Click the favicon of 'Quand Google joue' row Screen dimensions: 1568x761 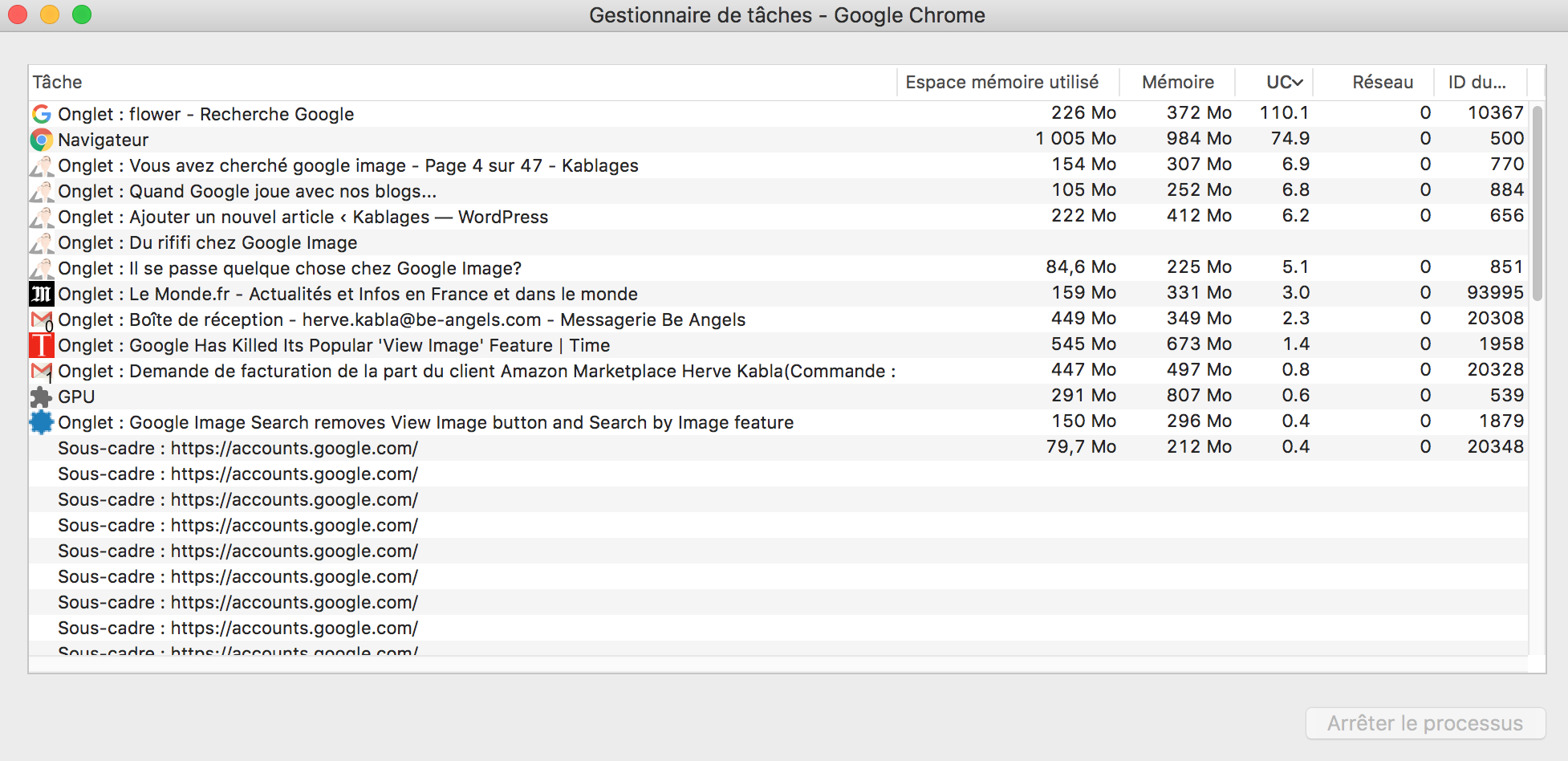pyautogui.click(x=42, y=191)
